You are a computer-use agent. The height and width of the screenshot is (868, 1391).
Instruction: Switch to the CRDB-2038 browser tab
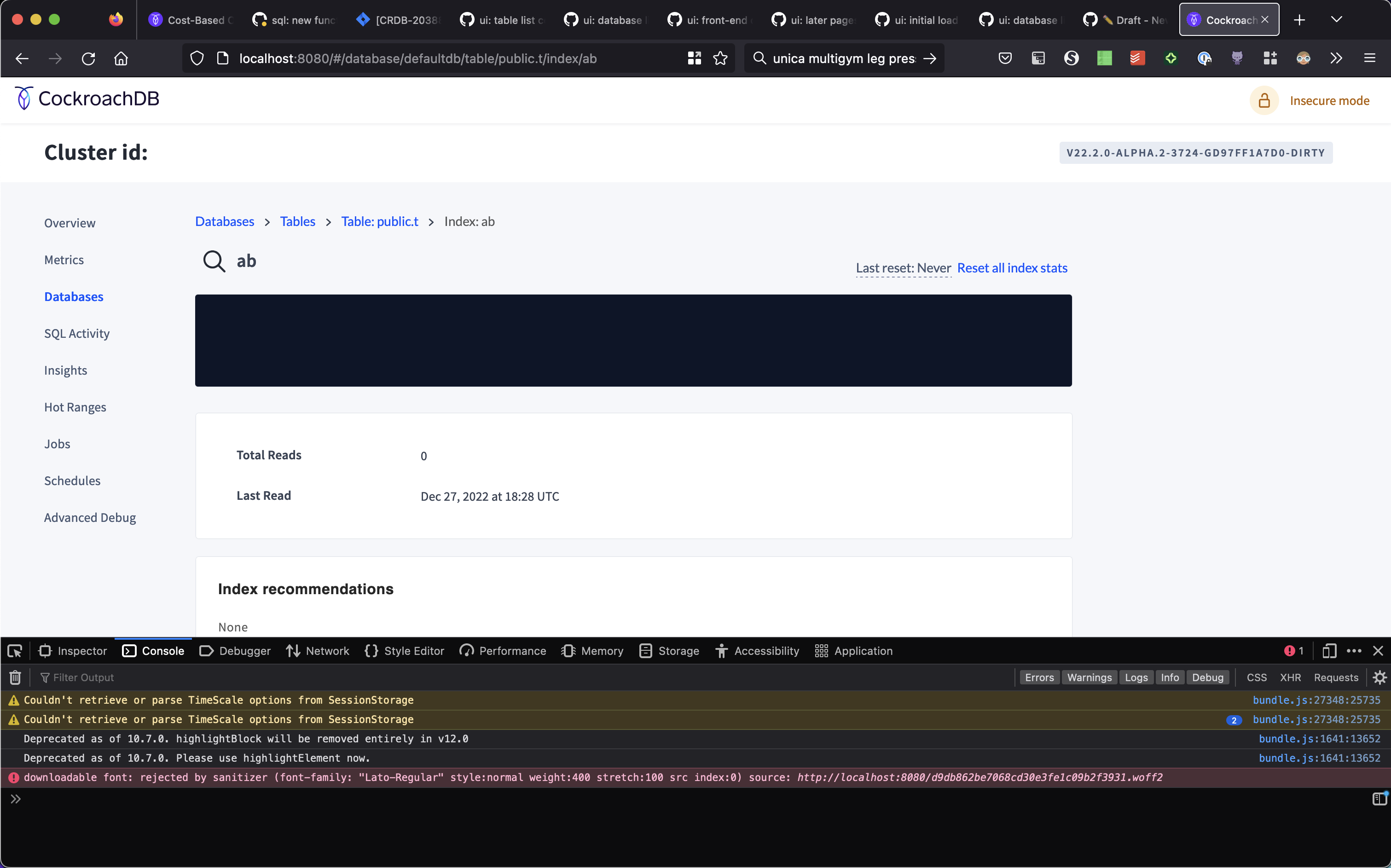pyautogui.click(x=398, y=20)
